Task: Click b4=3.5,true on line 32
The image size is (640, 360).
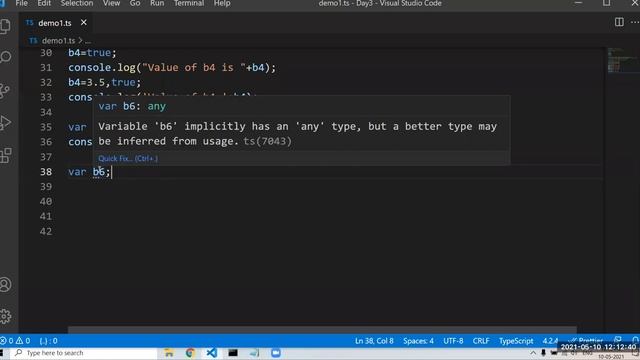Action: (104, 82)
